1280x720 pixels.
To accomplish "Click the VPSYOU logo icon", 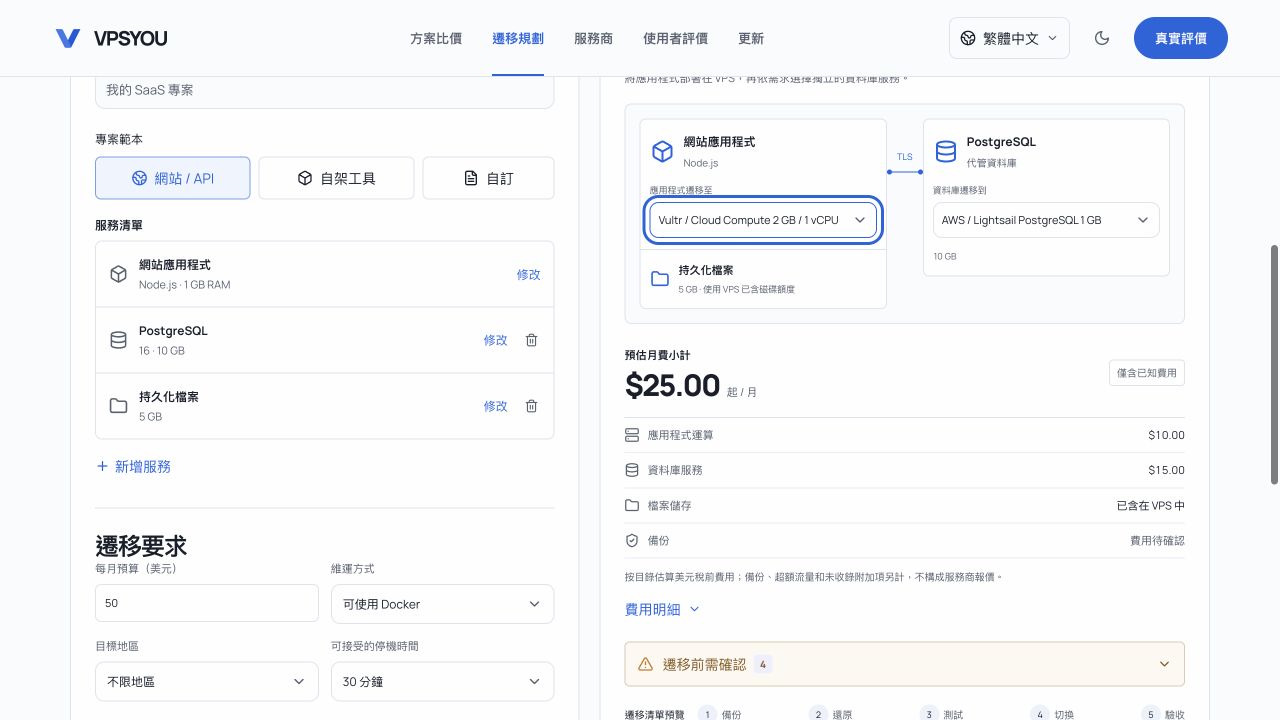I will coord(68,38).
